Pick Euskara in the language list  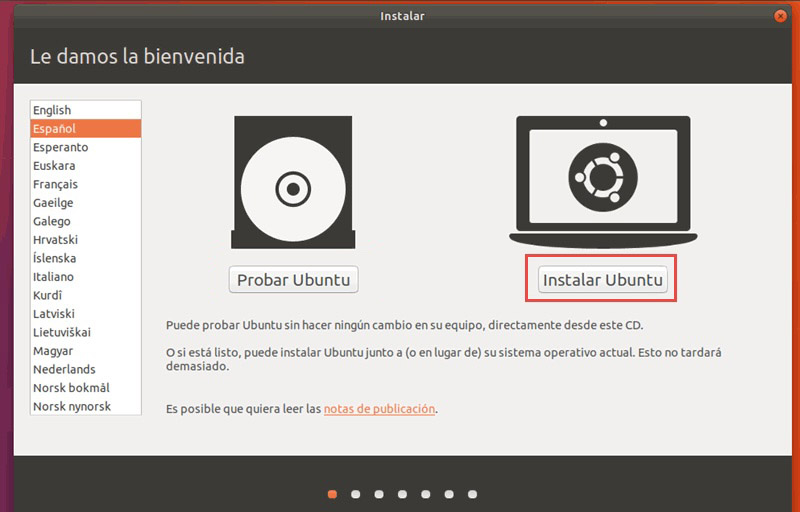86,166
